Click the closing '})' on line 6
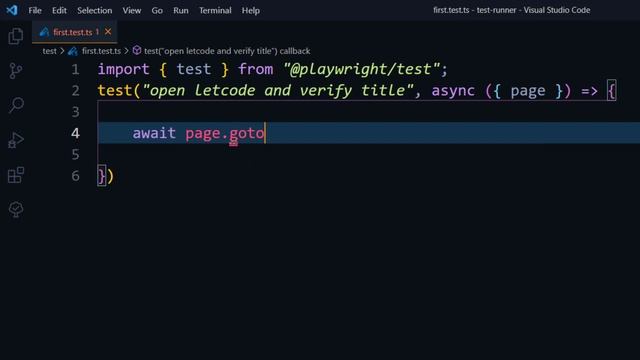This screenshot has height=360, width=640. (105, 176)
